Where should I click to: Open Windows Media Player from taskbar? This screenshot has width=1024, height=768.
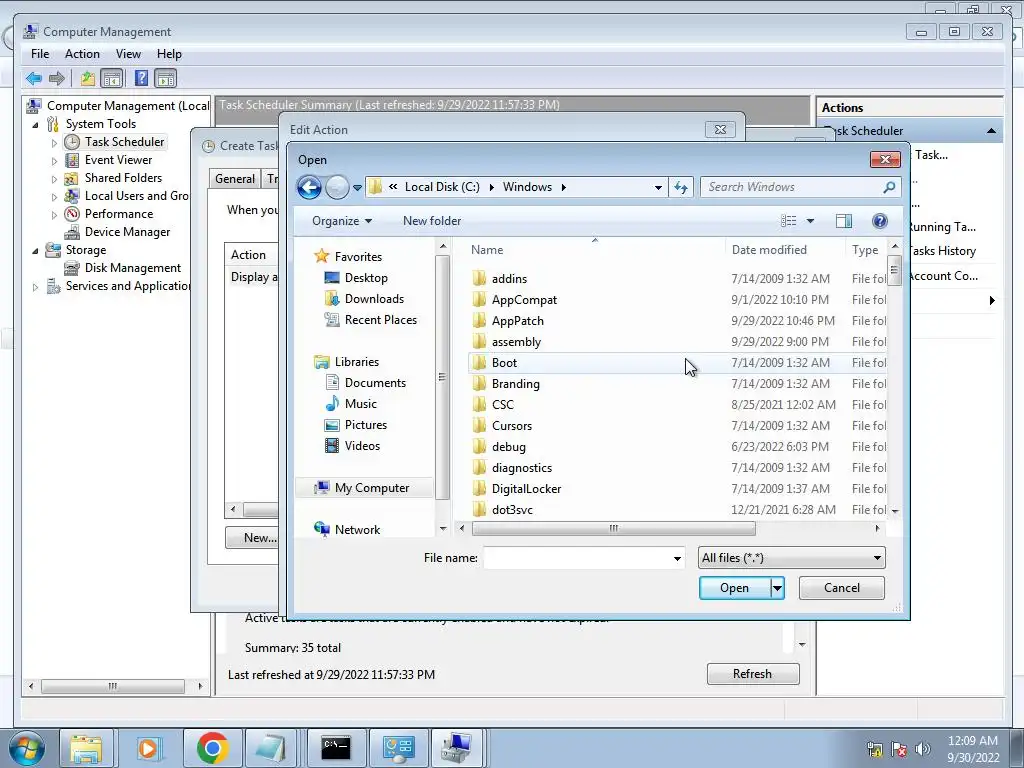coord(149,748)
